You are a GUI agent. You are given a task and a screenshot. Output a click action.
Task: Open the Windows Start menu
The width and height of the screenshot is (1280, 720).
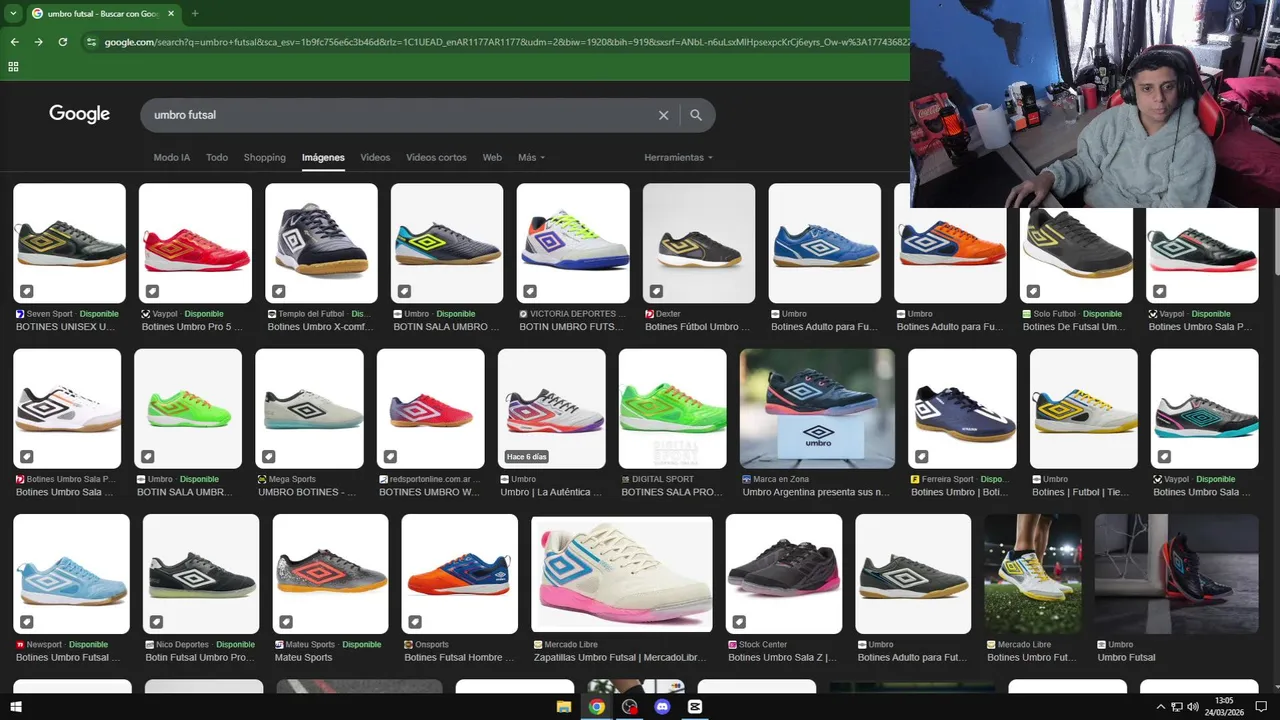[x=15, y=707]
